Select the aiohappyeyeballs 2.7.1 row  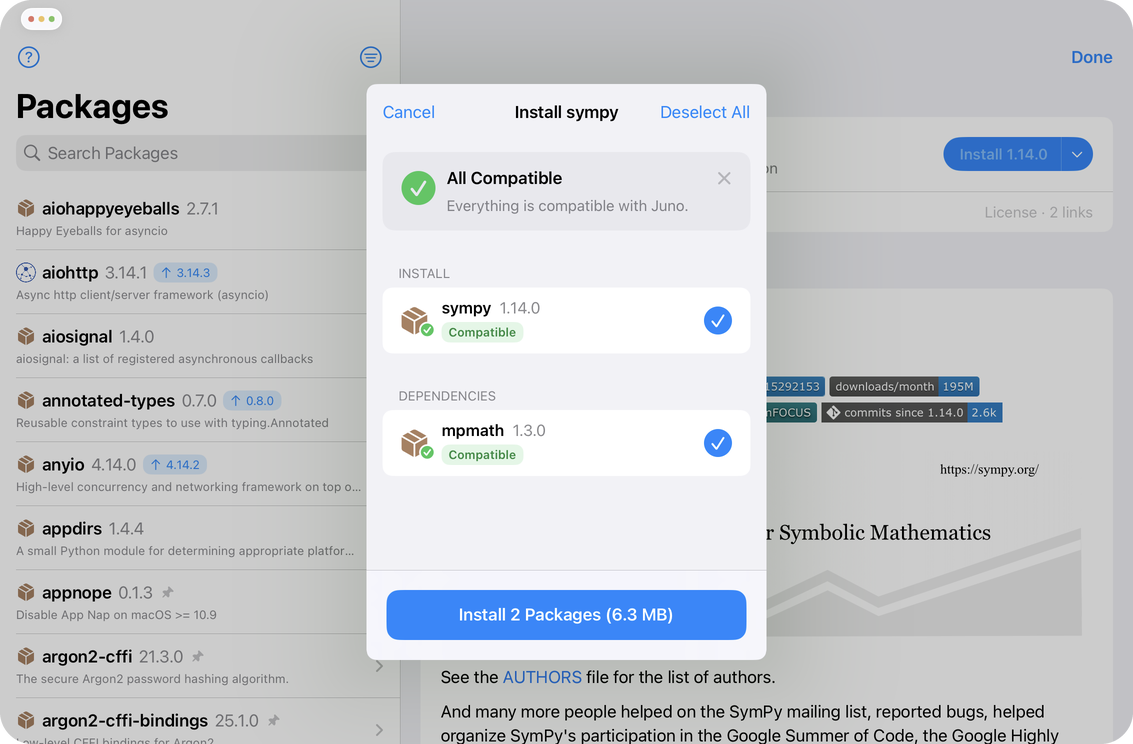click(191, 218)
